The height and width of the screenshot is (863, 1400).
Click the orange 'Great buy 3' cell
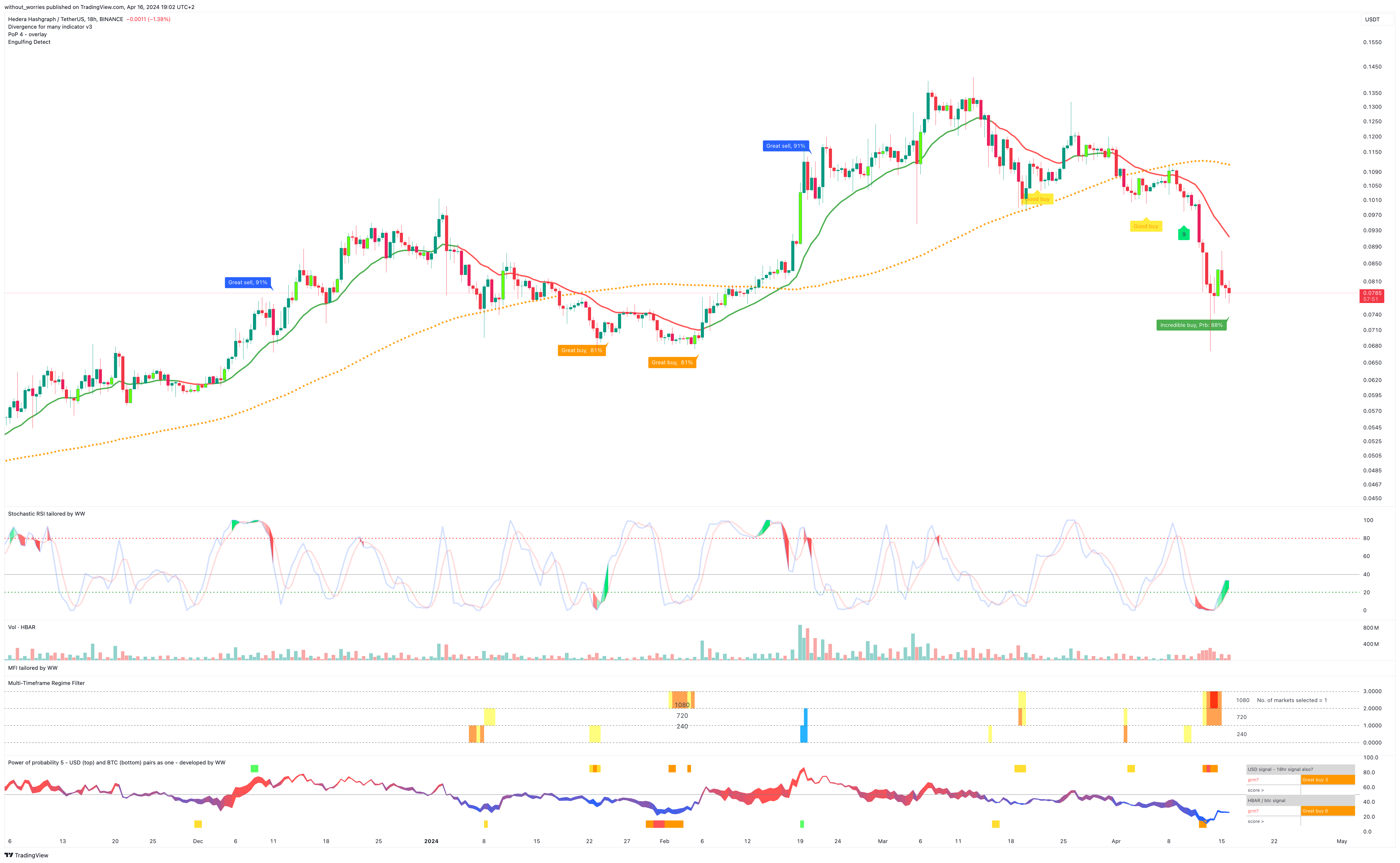pos(1328,780)
